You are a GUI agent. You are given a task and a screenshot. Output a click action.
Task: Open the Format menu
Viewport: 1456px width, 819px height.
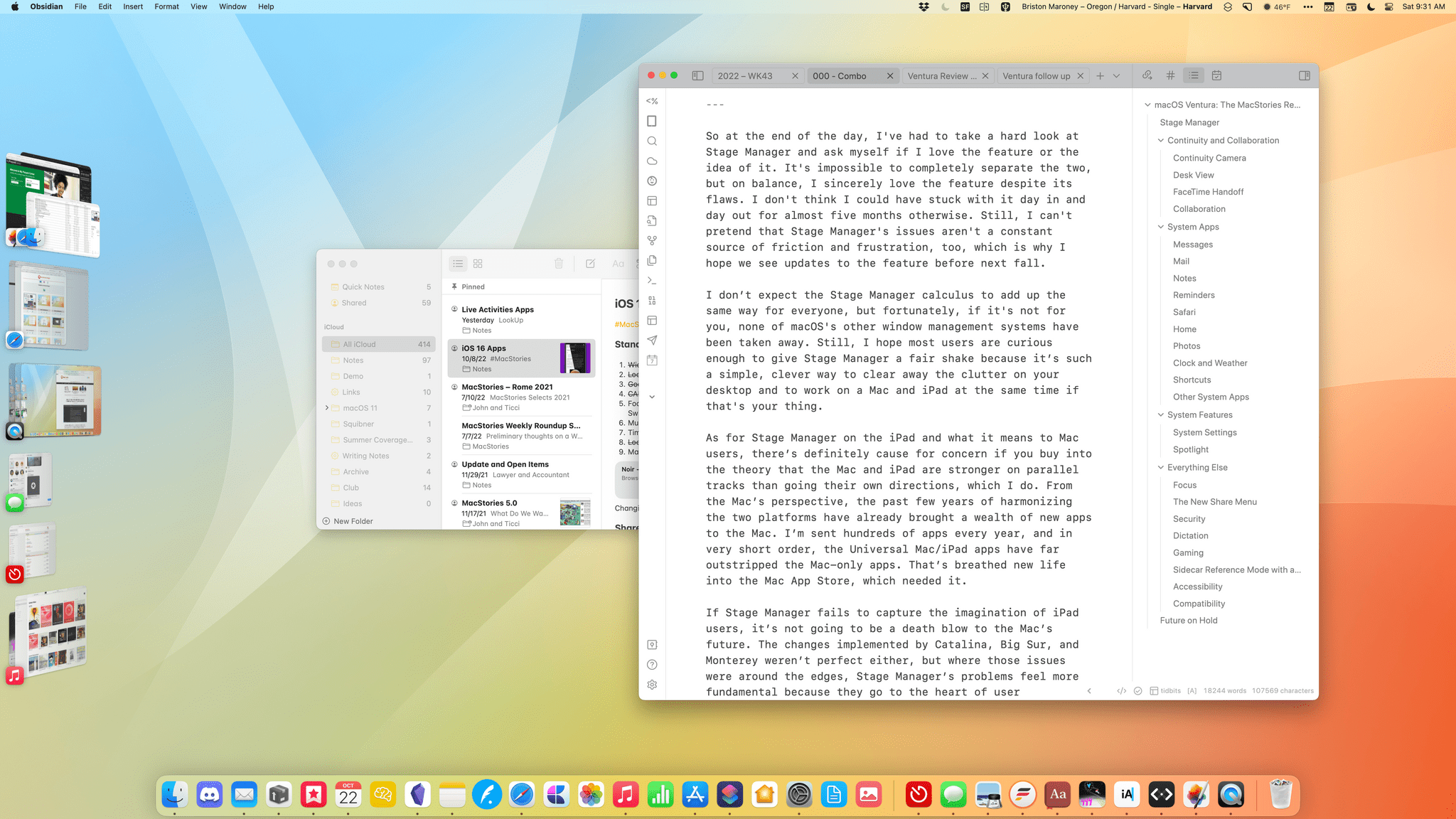coord(166,6)
